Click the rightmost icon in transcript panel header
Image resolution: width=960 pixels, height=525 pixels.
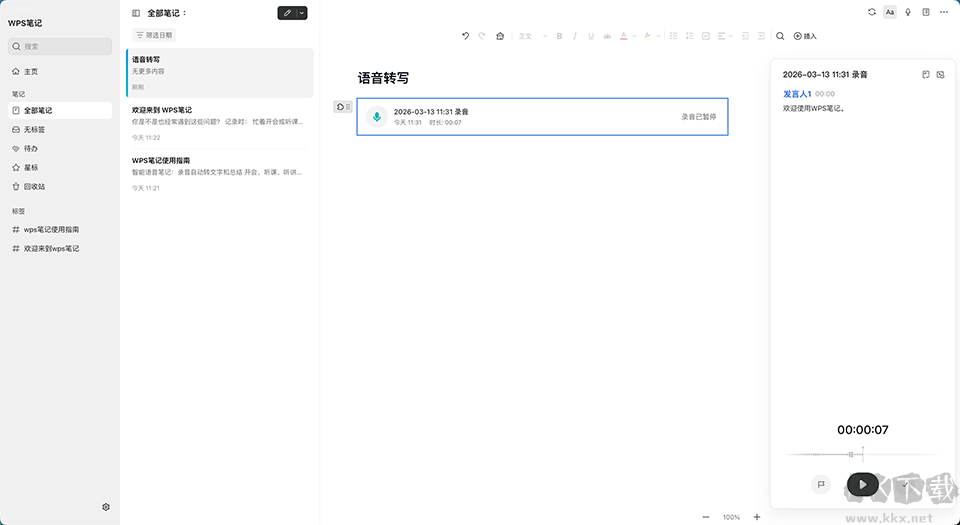940,75
